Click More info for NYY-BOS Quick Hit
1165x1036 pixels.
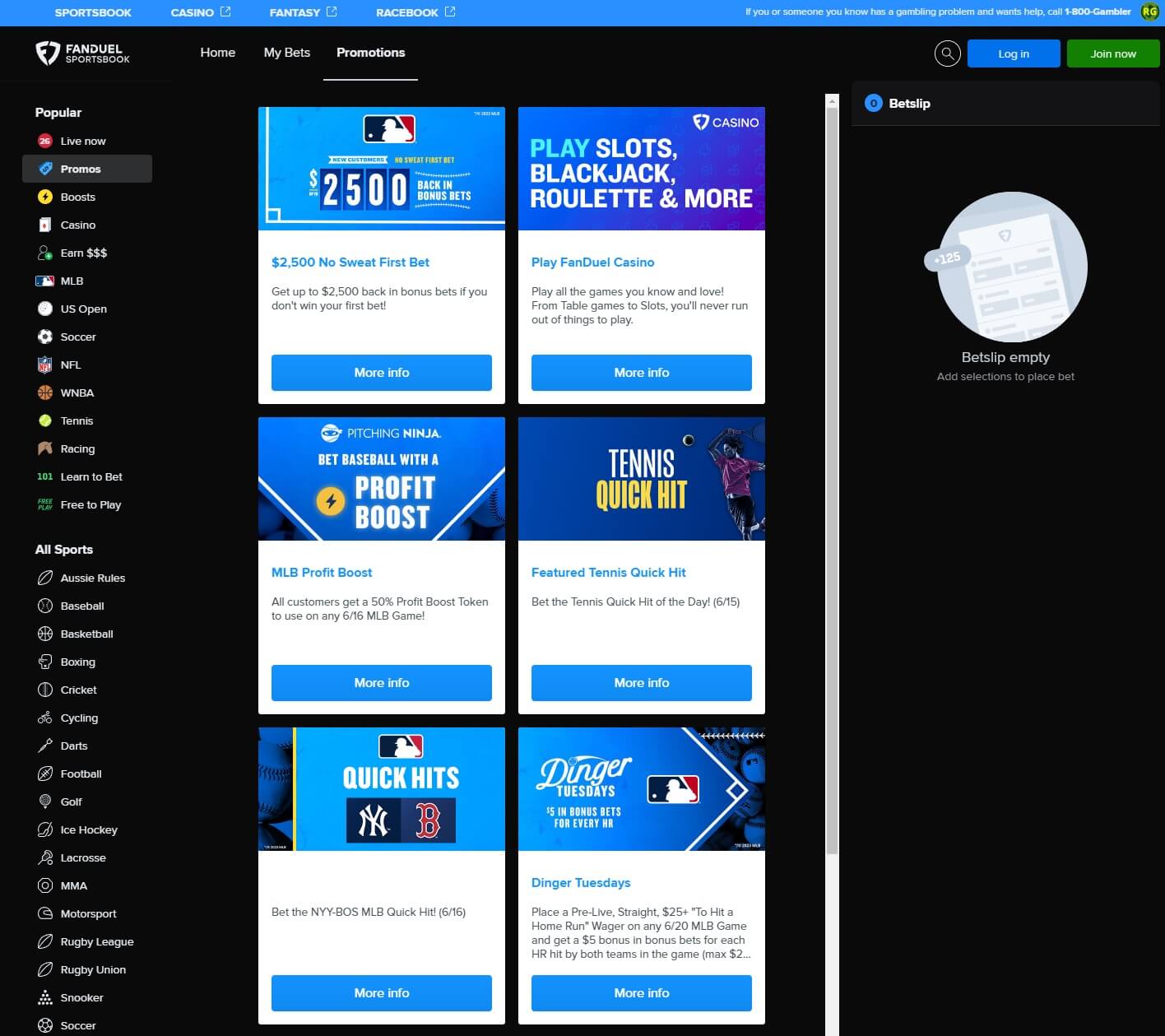(x=382, y=993)
